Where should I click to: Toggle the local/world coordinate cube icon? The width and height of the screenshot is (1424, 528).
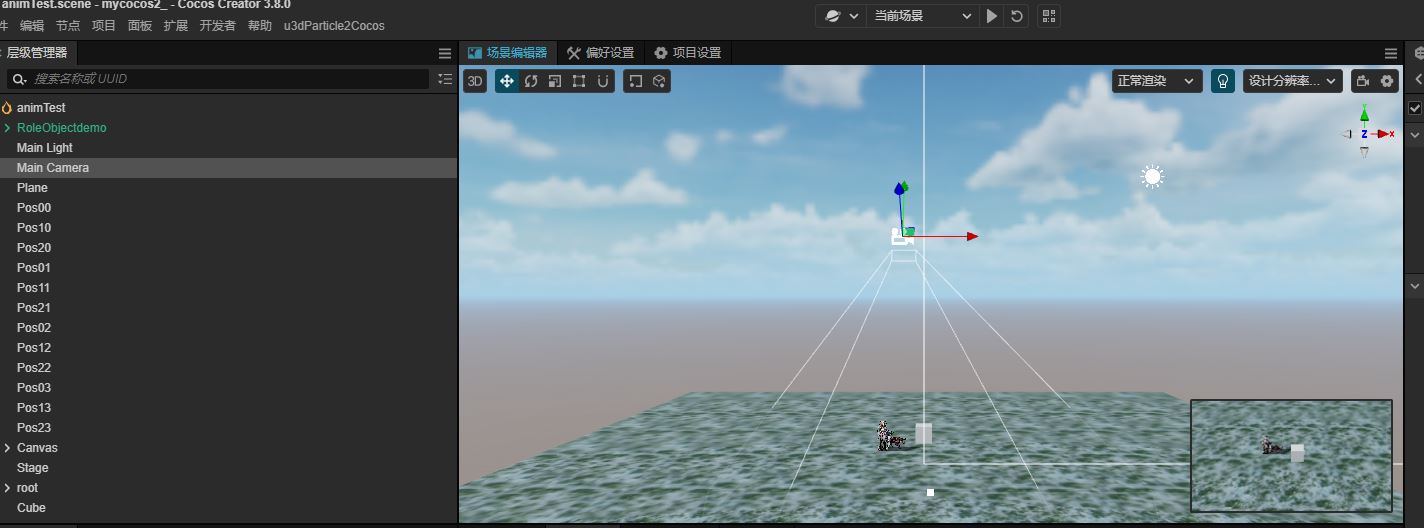[659, 81]
